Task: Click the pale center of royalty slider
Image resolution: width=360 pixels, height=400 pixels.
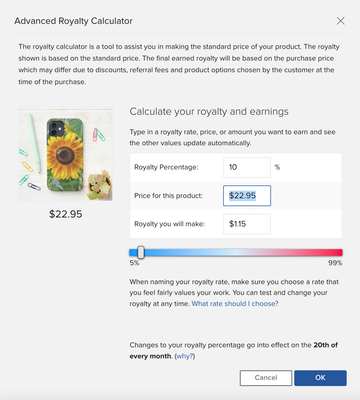Action: 236,252
